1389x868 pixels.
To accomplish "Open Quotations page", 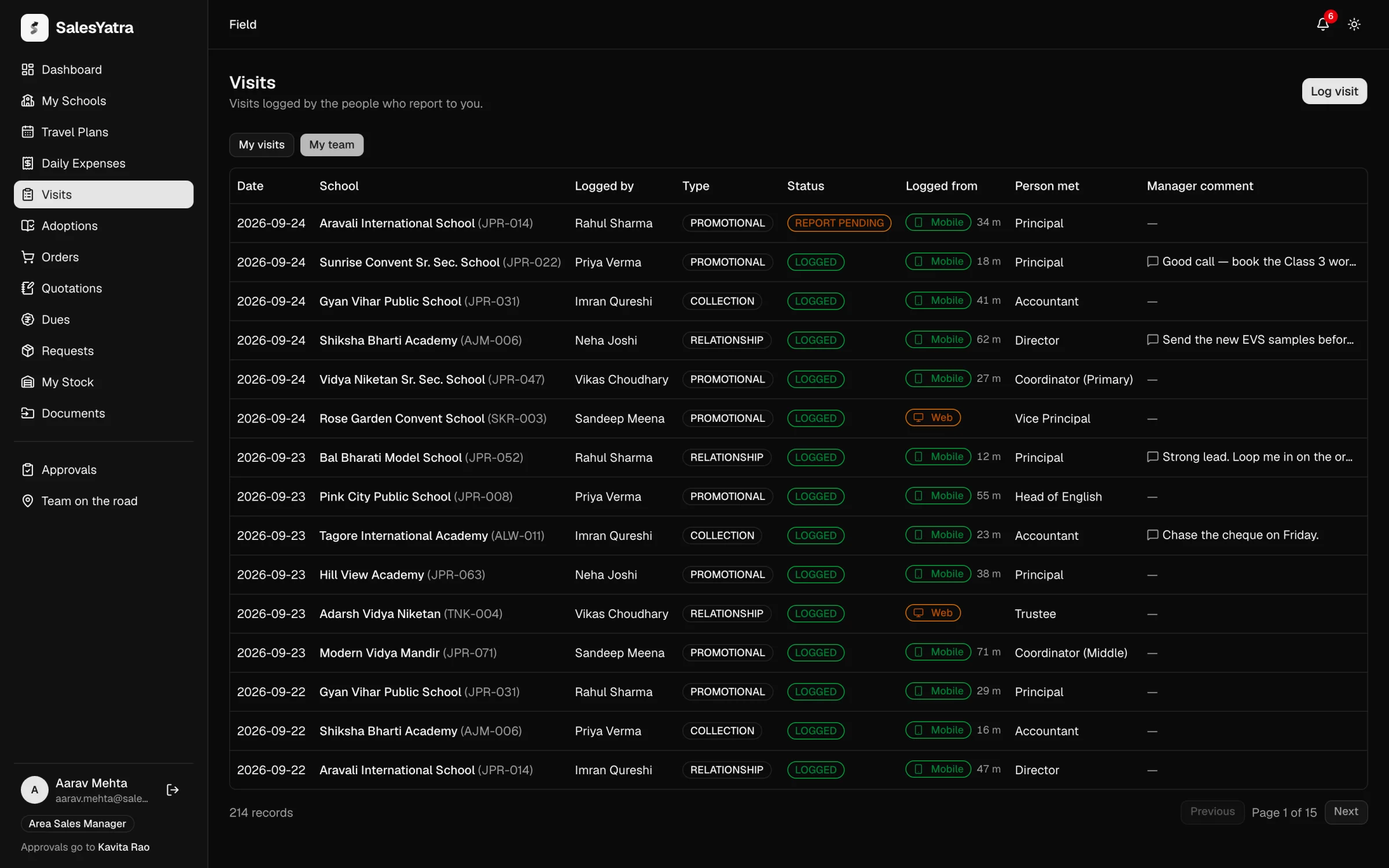I will coord(104,288).
